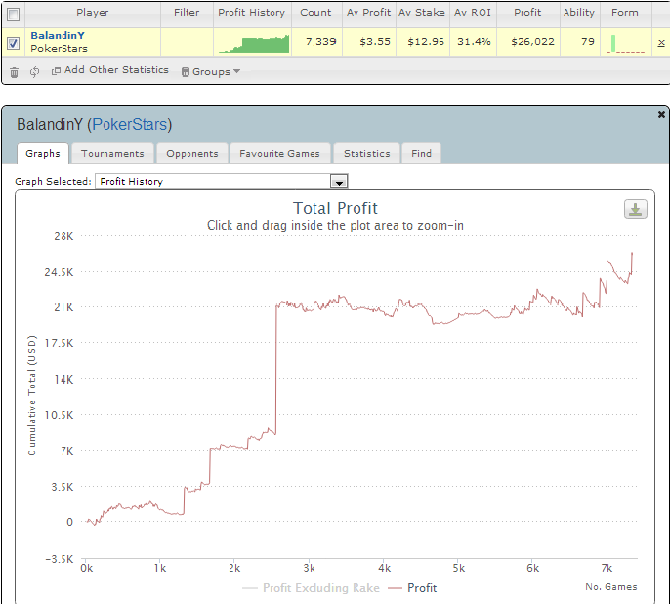Click the Form indicator bar

(x=626, y=44)
